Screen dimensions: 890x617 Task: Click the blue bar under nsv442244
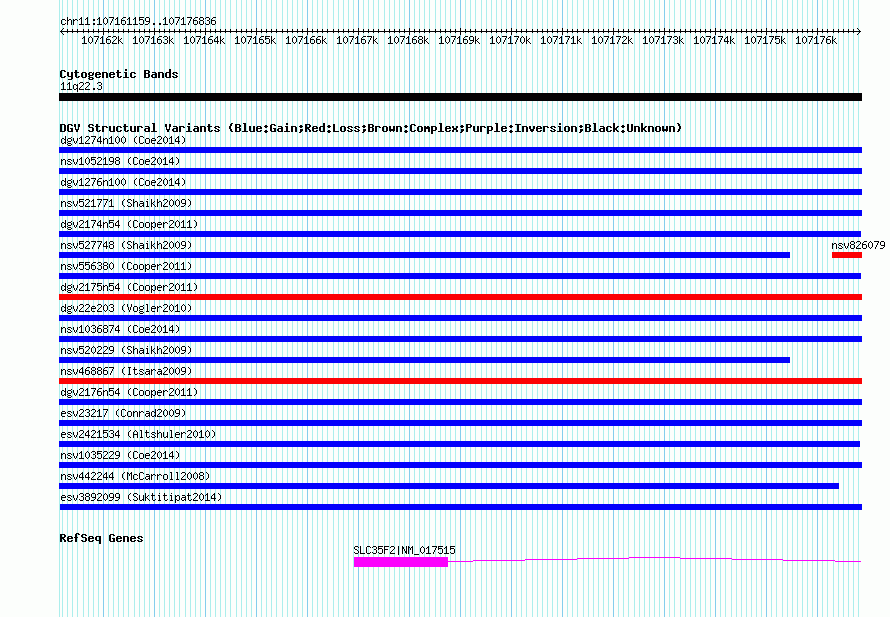(449, 486)
